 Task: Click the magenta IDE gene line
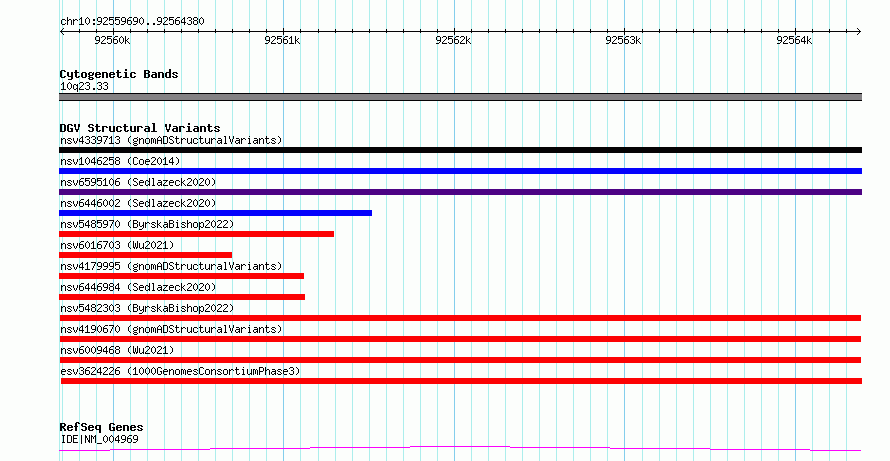(x=460, y=449)
